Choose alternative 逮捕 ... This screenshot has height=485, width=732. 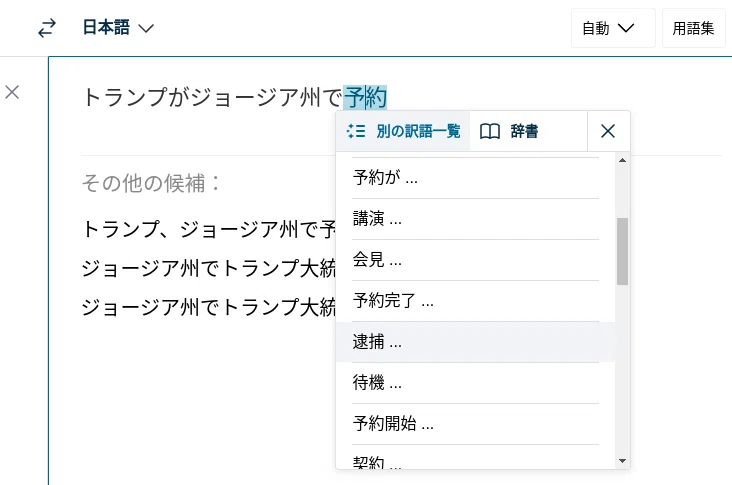coord(475,342)
